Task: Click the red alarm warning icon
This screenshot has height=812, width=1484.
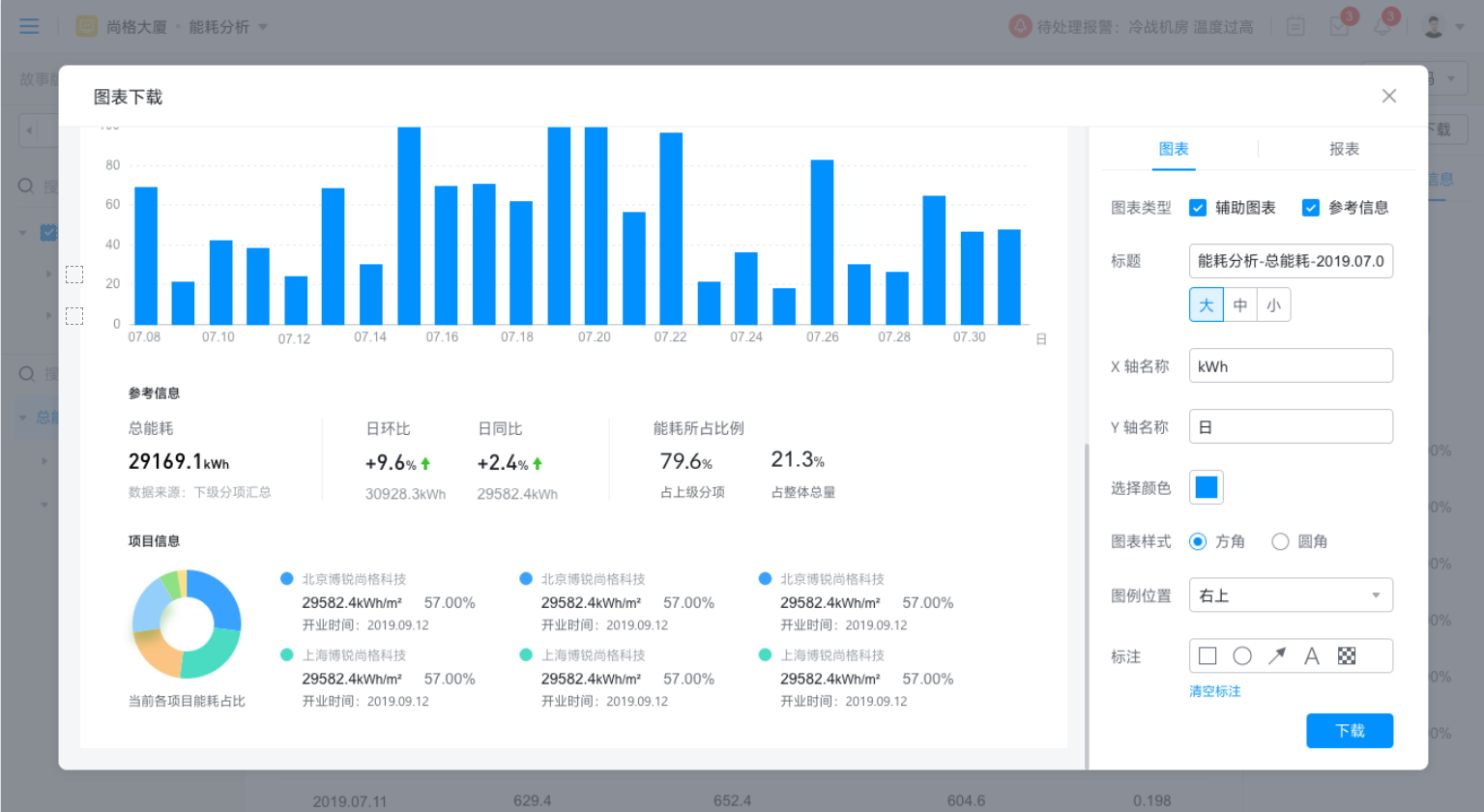Action: click(1020, 26)
